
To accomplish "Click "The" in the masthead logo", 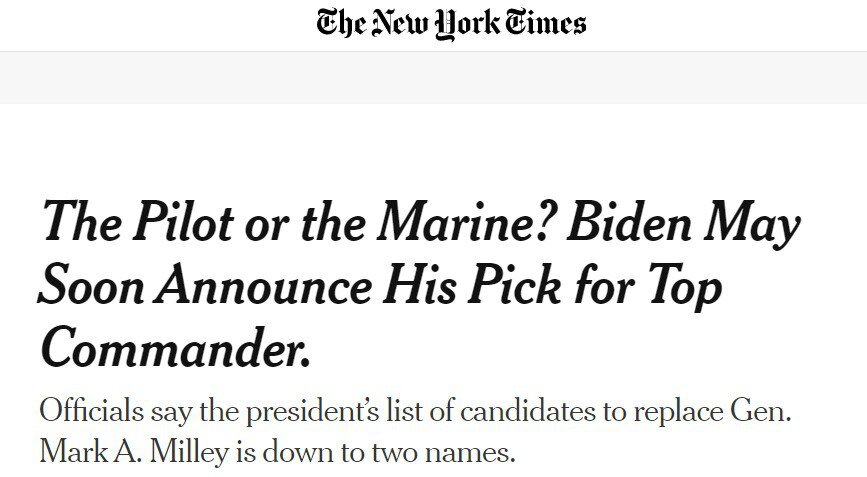I will point(341,24).
